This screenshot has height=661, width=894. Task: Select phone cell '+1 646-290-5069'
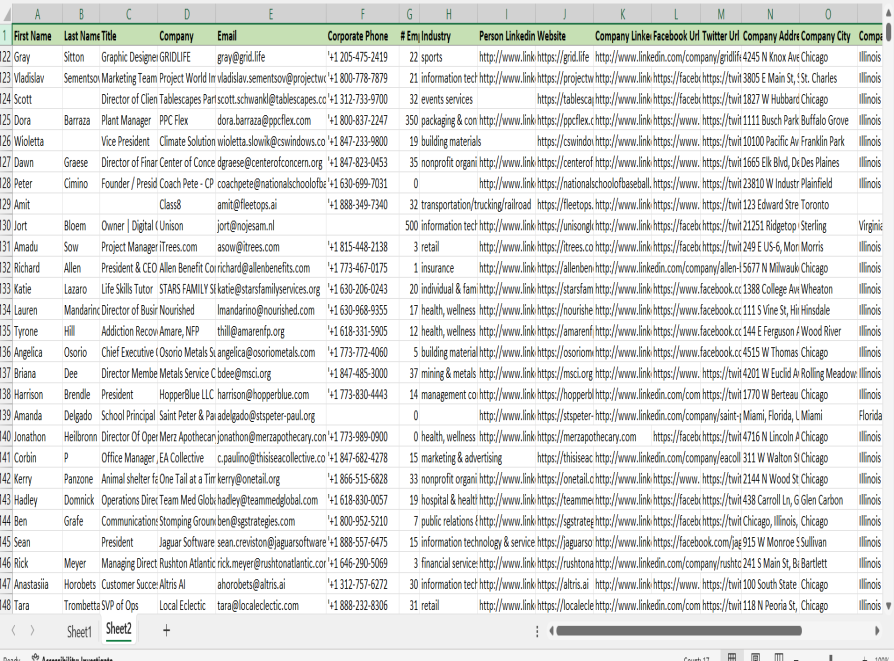coord(362,563)
